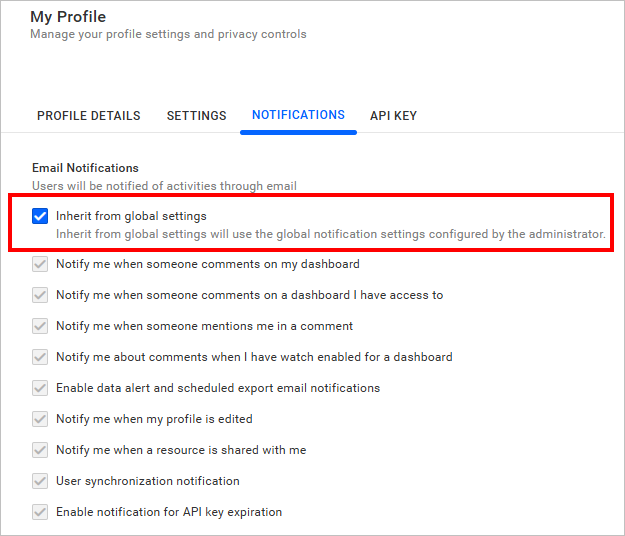Click the Email Notifications section heading
625x536 pixels.
(85, 168)
